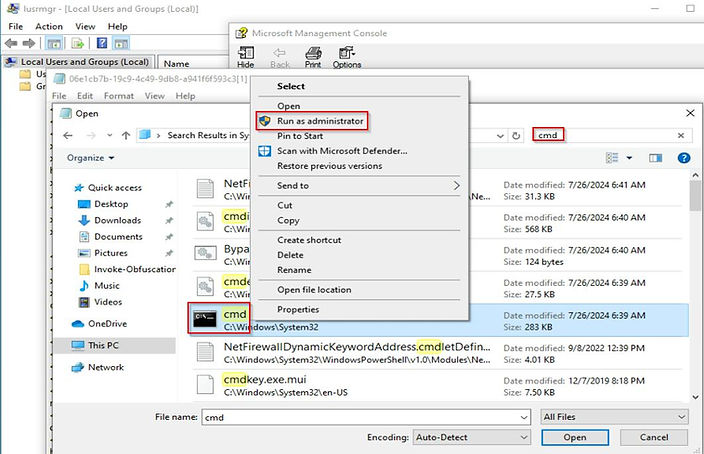Open recent locations dropdown arrow
Image resolution: width=704 pixels, height=454 pixels.
tap(109, 135)
